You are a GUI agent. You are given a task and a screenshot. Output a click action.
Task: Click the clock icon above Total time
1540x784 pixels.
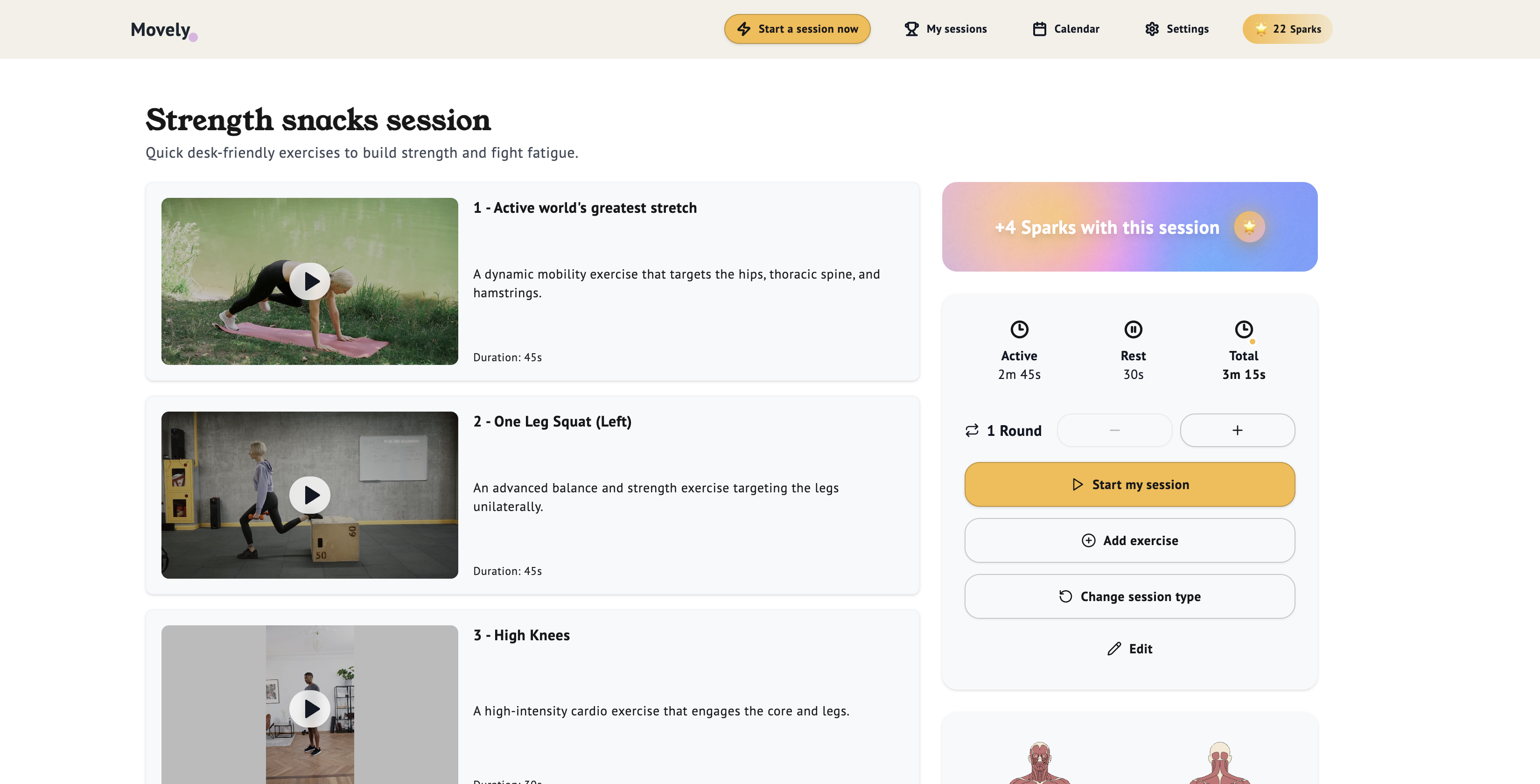pyautogui.click(x=1244, y=329)
